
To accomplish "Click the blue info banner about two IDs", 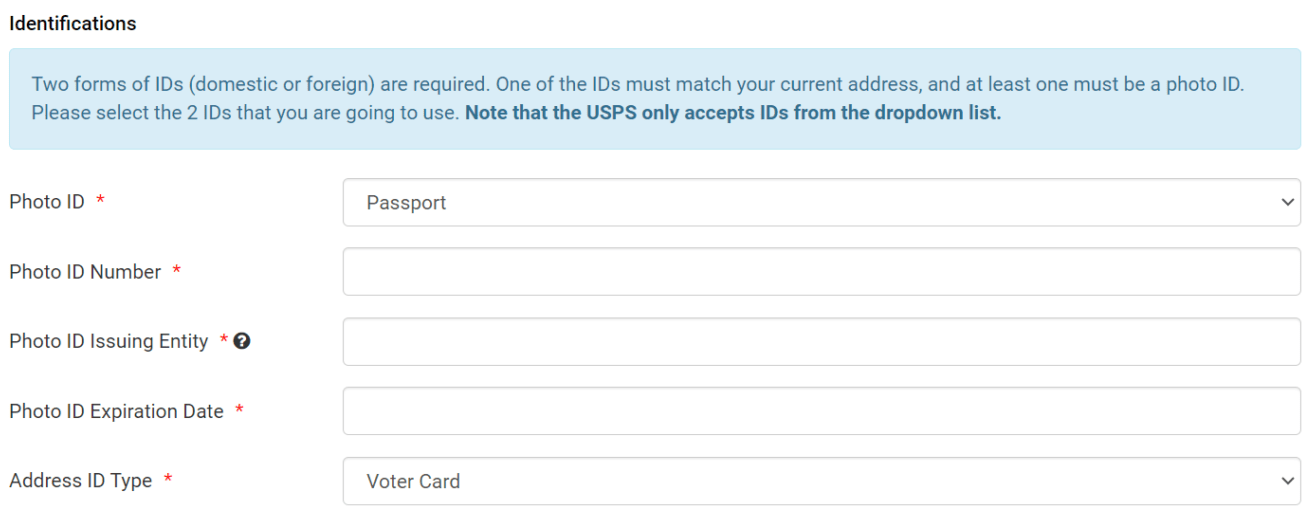I will [655, 99].
